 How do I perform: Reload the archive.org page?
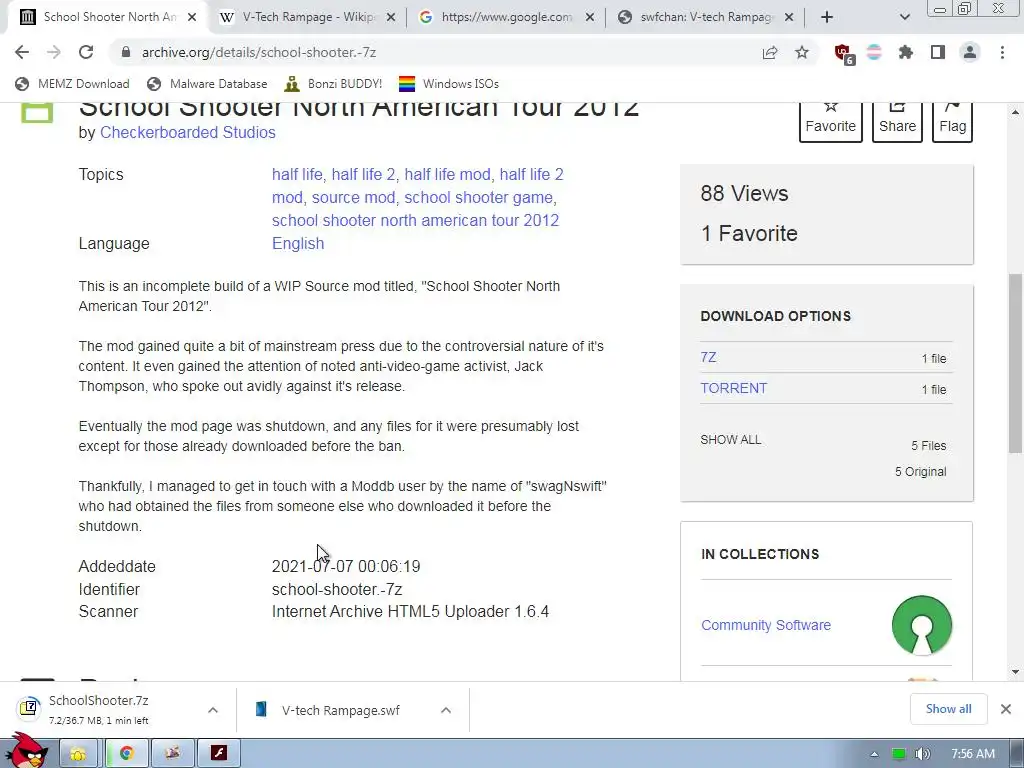tap(86, 52)
